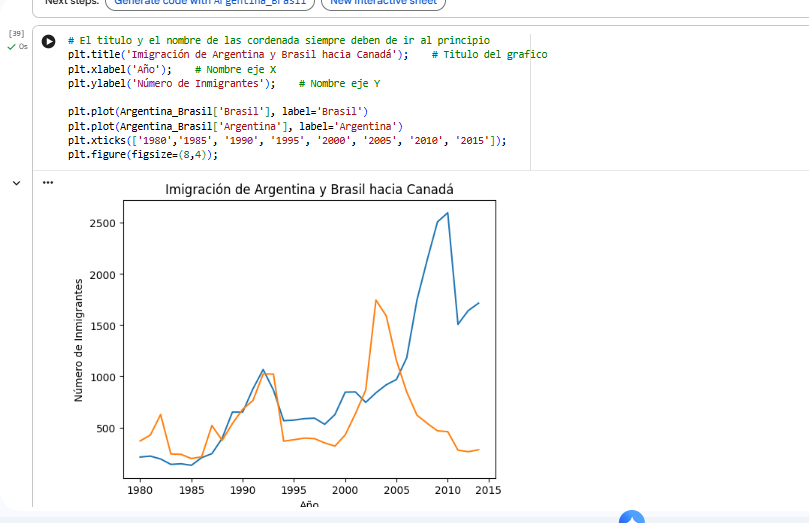This screenshot has height=523, width=809.
Task: Click the blue assistant icon at the bottom
Action: [x=632, y=516]
